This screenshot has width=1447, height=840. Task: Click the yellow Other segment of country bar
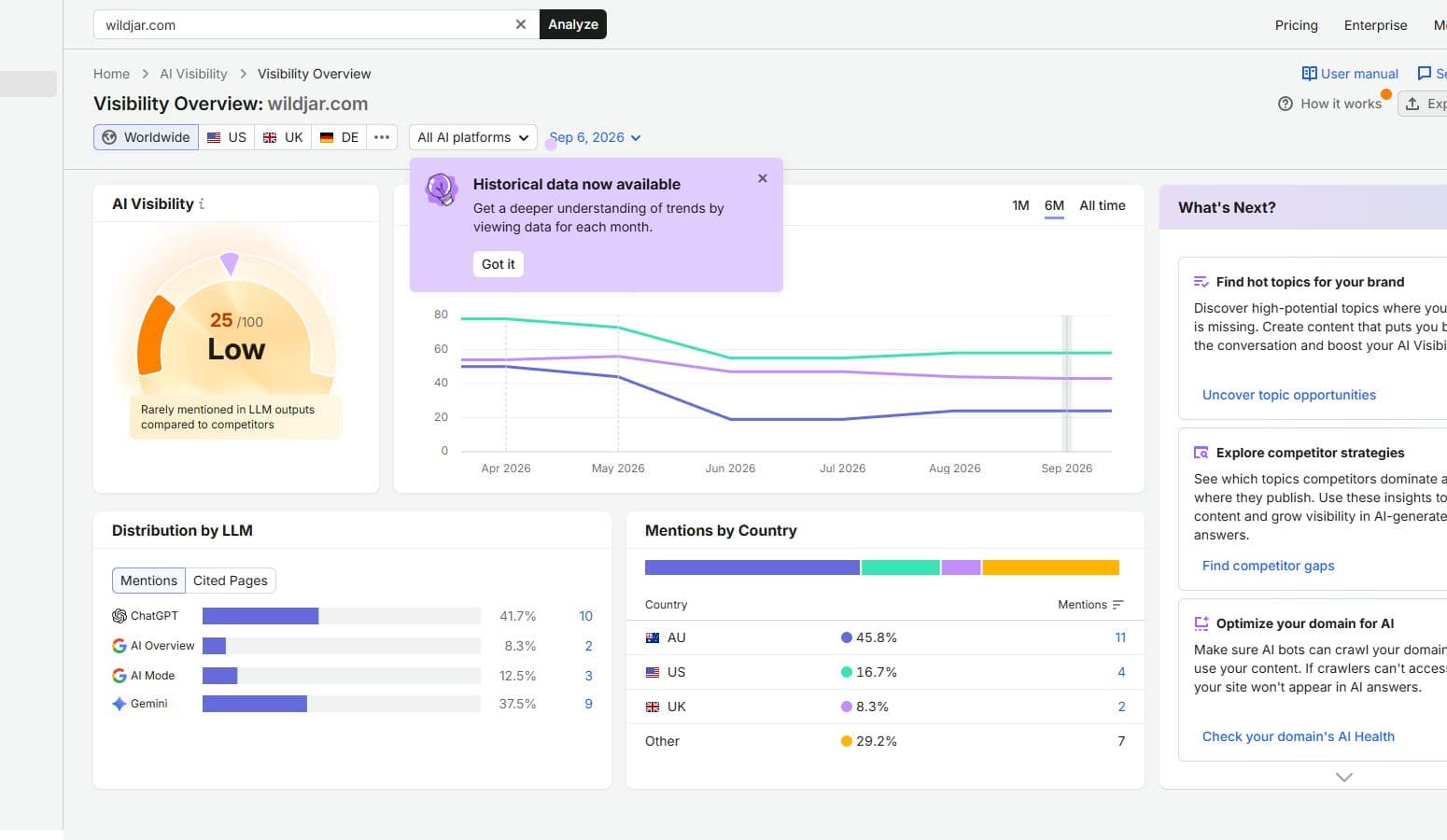coord(1050,567)
